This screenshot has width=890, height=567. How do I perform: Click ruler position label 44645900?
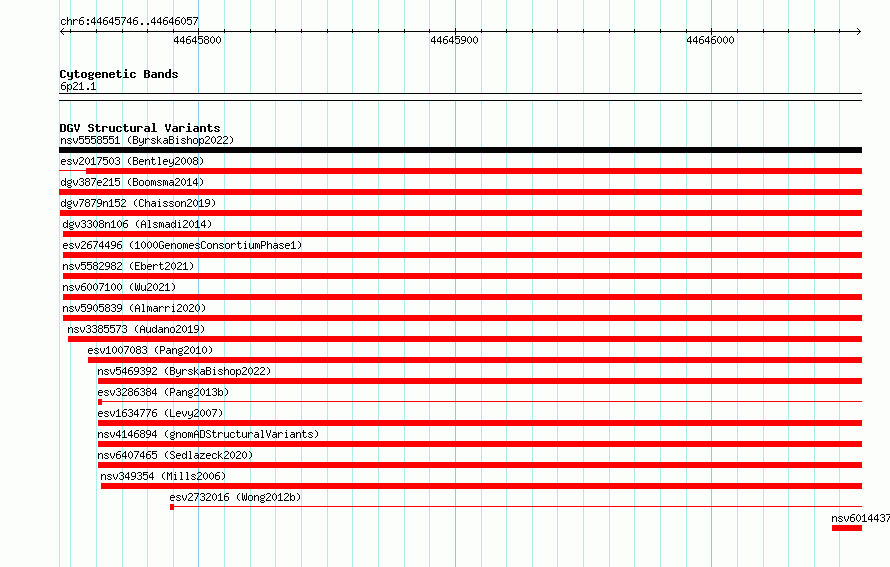(x=455, y=40)
